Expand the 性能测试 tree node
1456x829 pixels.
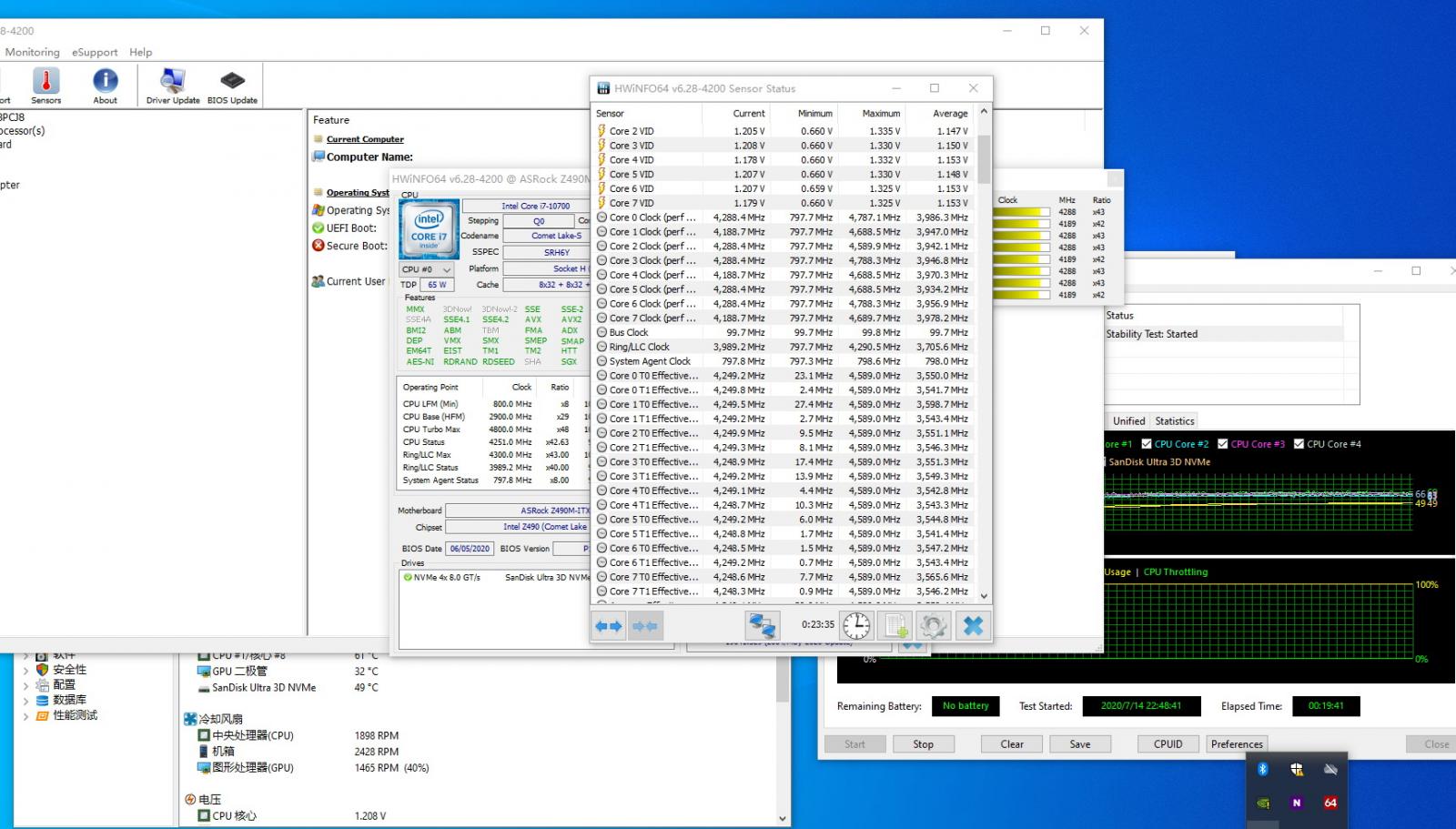click(25, 716)
